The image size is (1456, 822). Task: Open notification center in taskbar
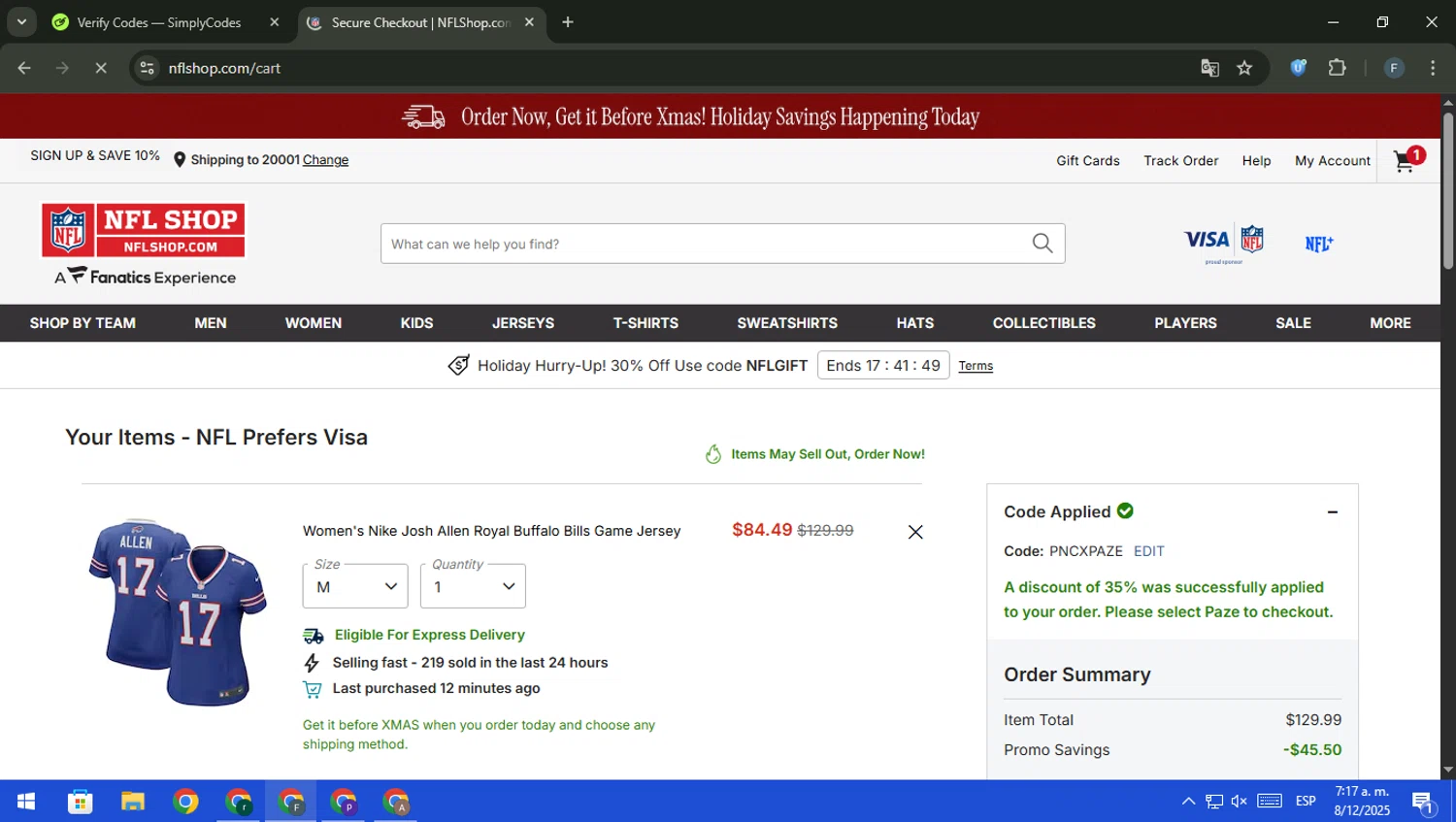tap(1424, 803)
